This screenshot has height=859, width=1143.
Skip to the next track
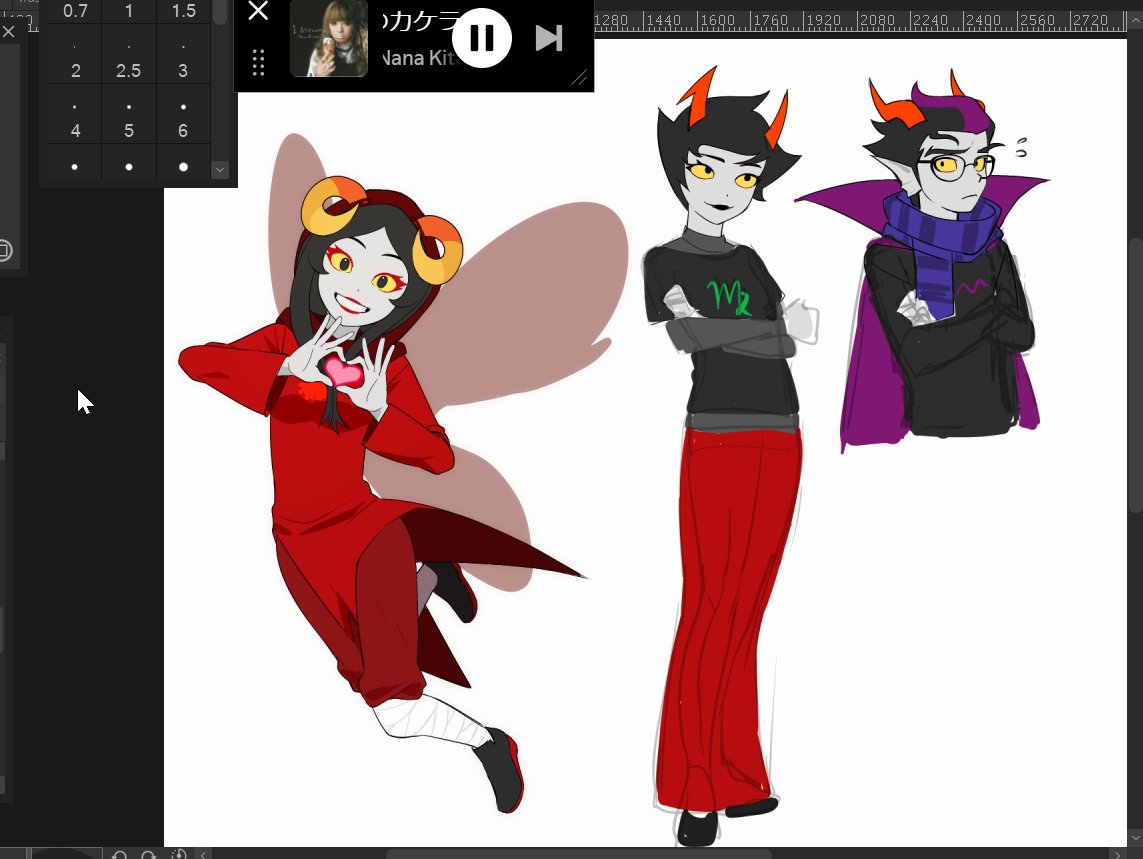549,38
